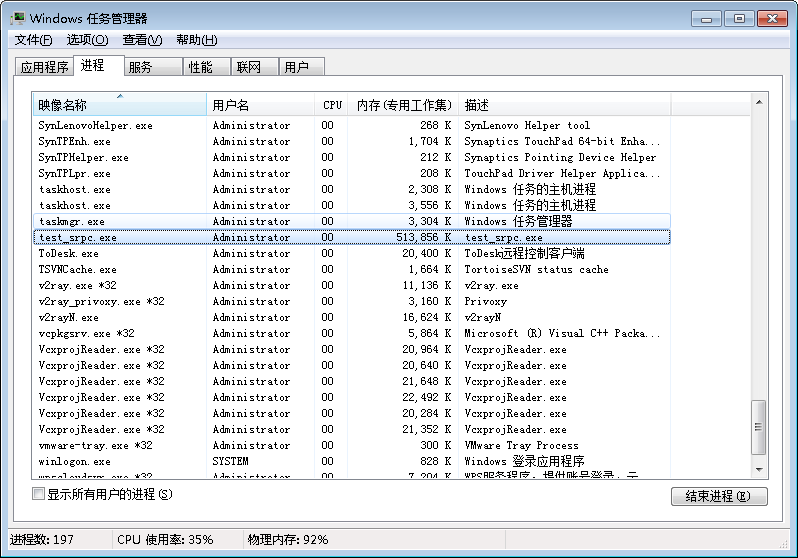The image size is (798, 558).
Task: Select the v2rayN.exe process
Action: click(x=352, y=317)
